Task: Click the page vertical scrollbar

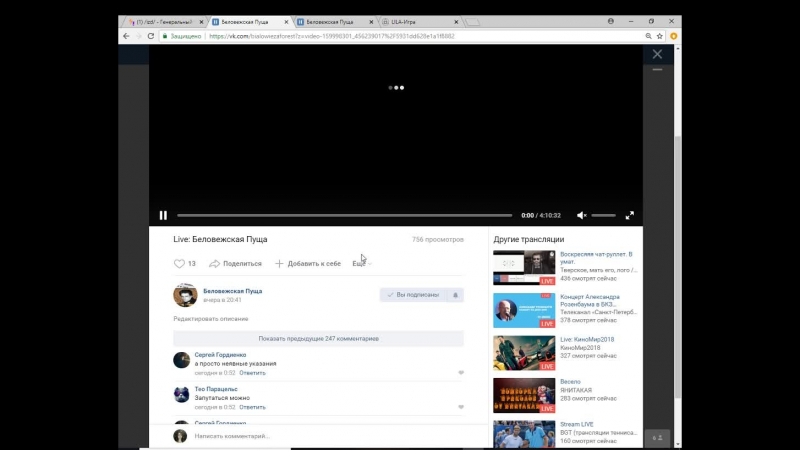Action: click(x=678, y=265)
